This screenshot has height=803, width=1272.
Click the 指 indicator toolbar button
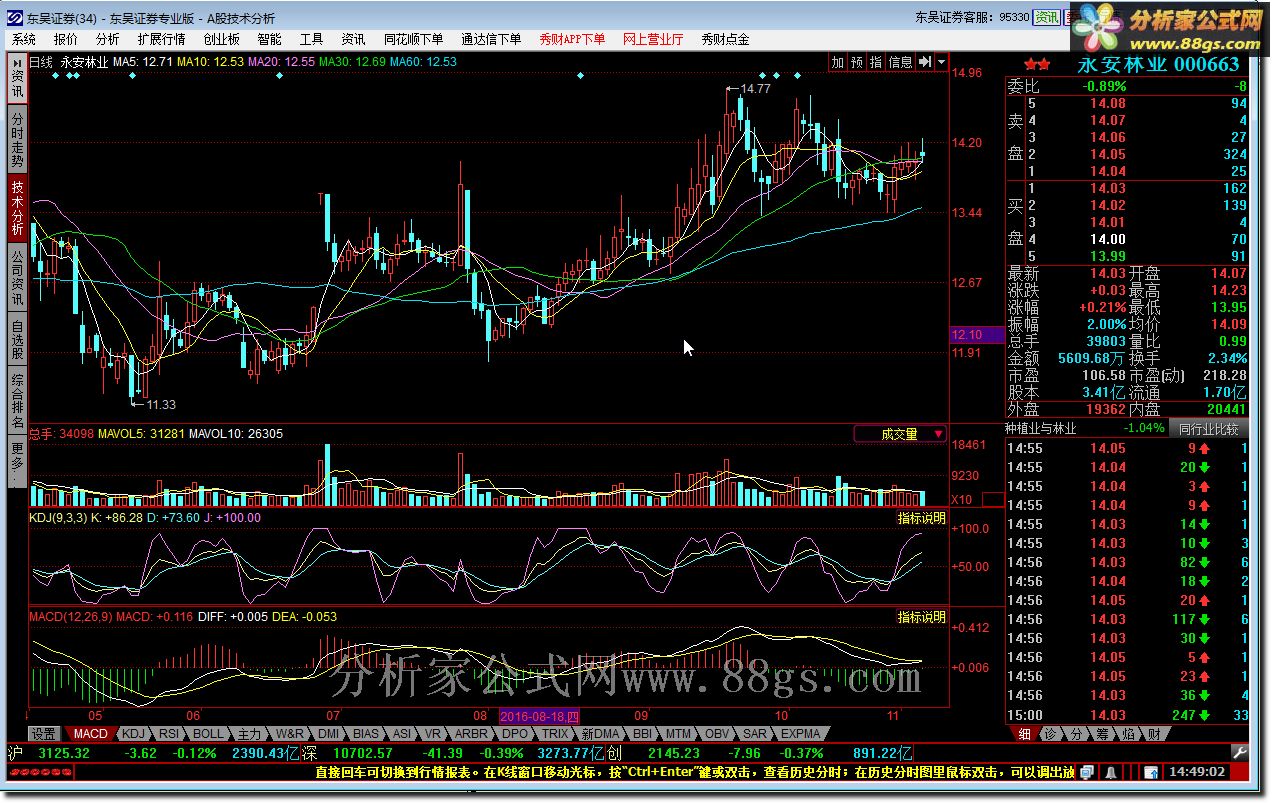click(x=876, y=62)
